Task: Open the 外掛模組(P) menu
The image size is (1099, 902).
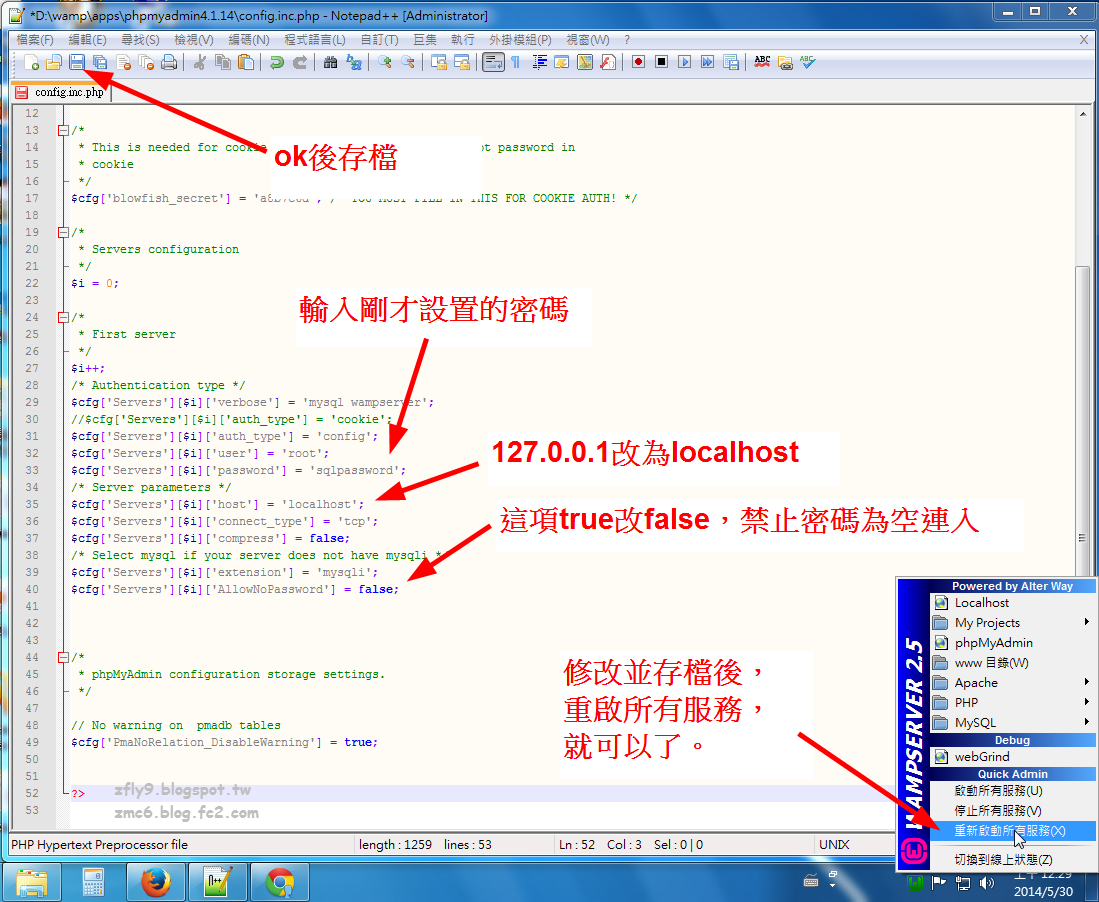Action: [x=520, y=40]
